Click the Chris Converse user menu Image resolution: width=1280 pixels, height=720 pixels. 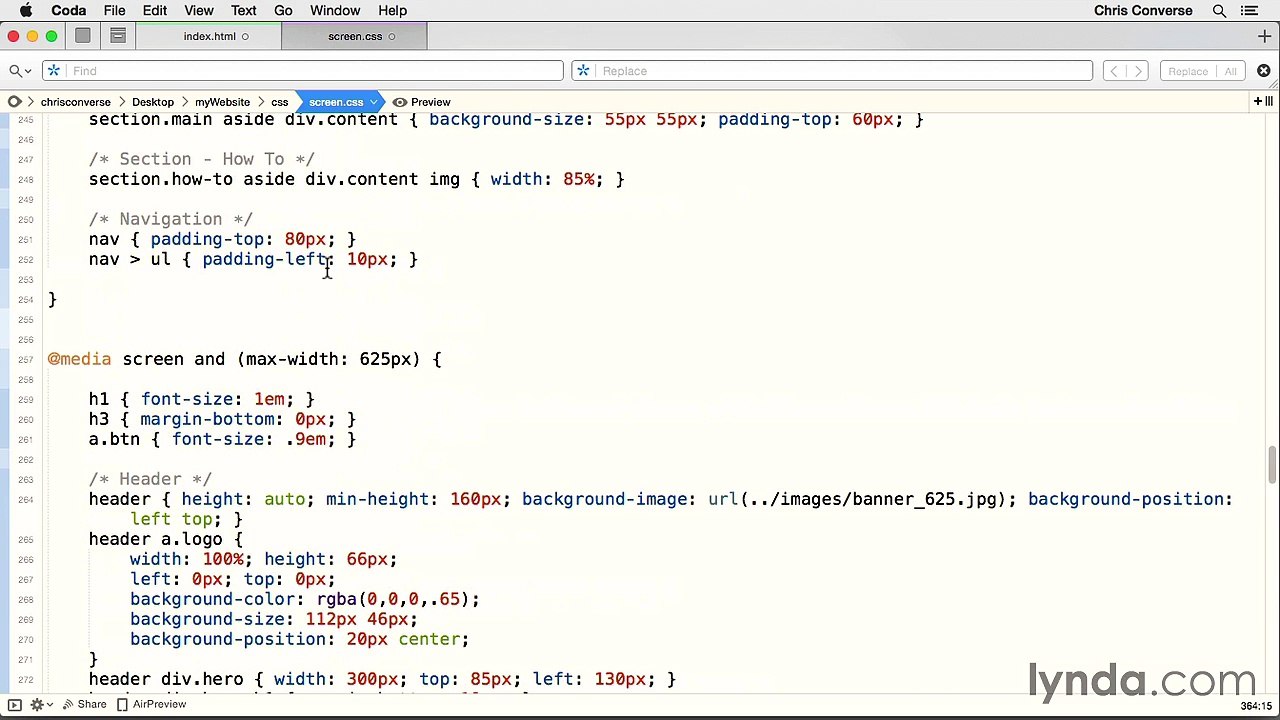(x=1143, y=11)
